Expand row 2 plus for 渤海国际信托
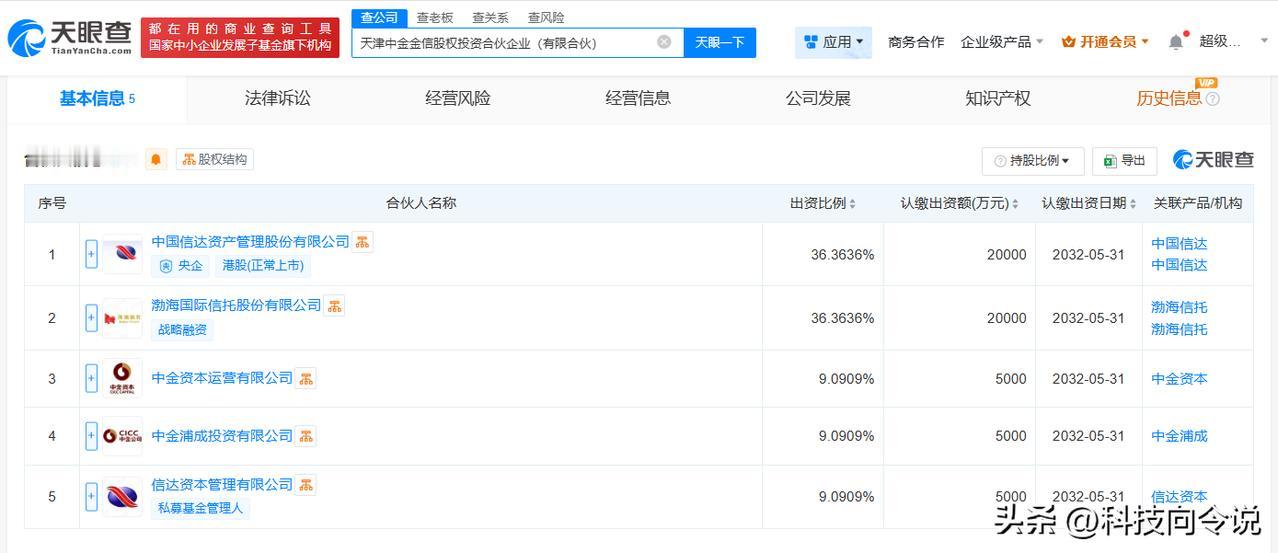Screen dimensions: 1278x553 click(91, 318)
